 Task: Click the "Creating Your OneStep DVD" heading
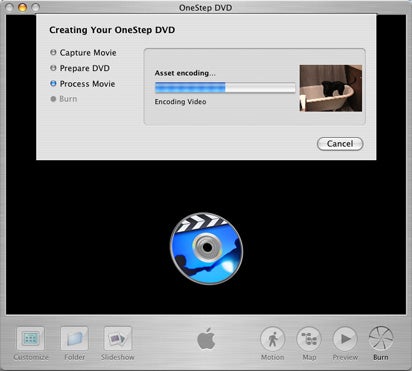pyautogui.click(x=112, y=30)
